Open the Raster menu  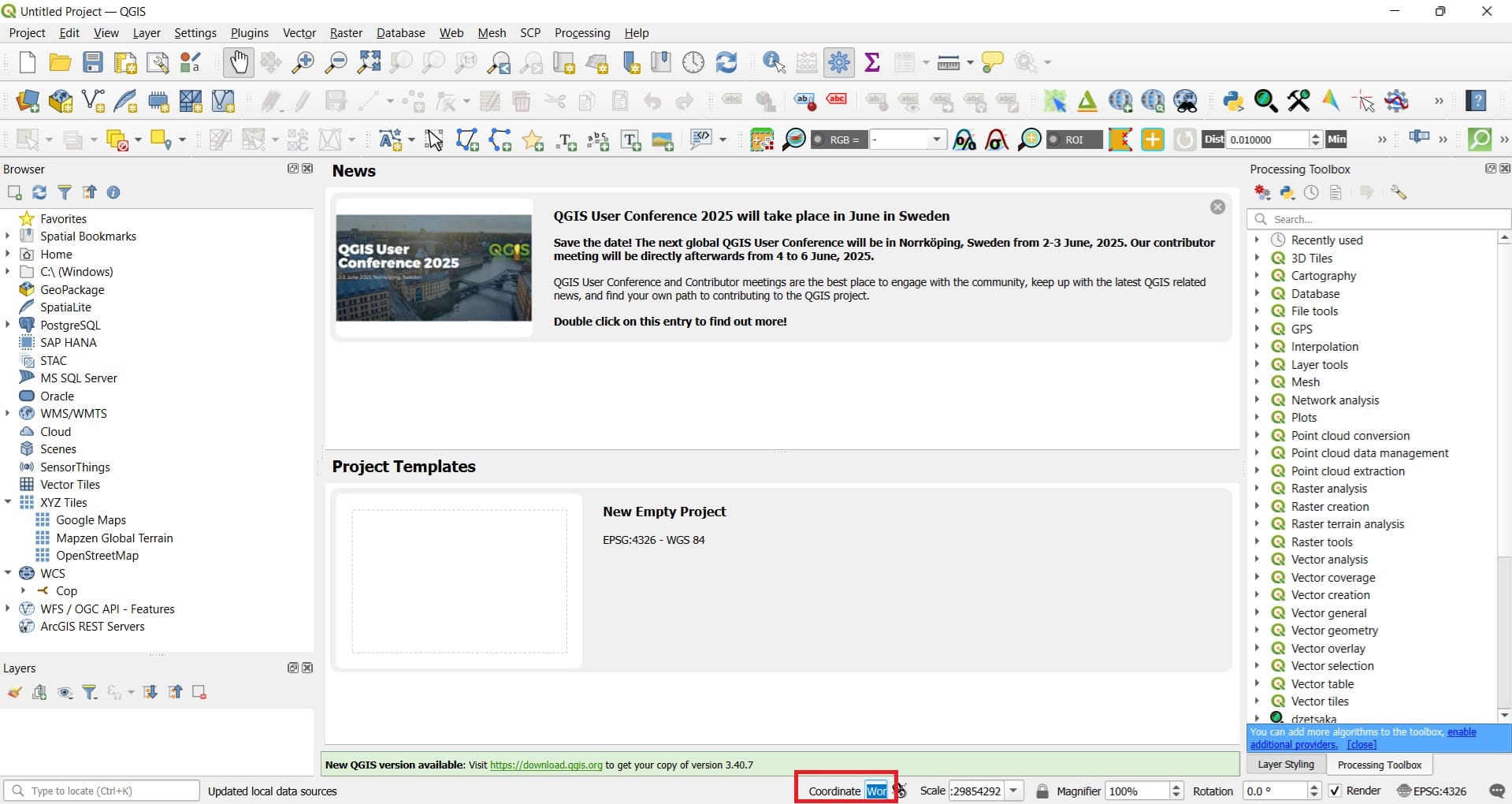346,33
